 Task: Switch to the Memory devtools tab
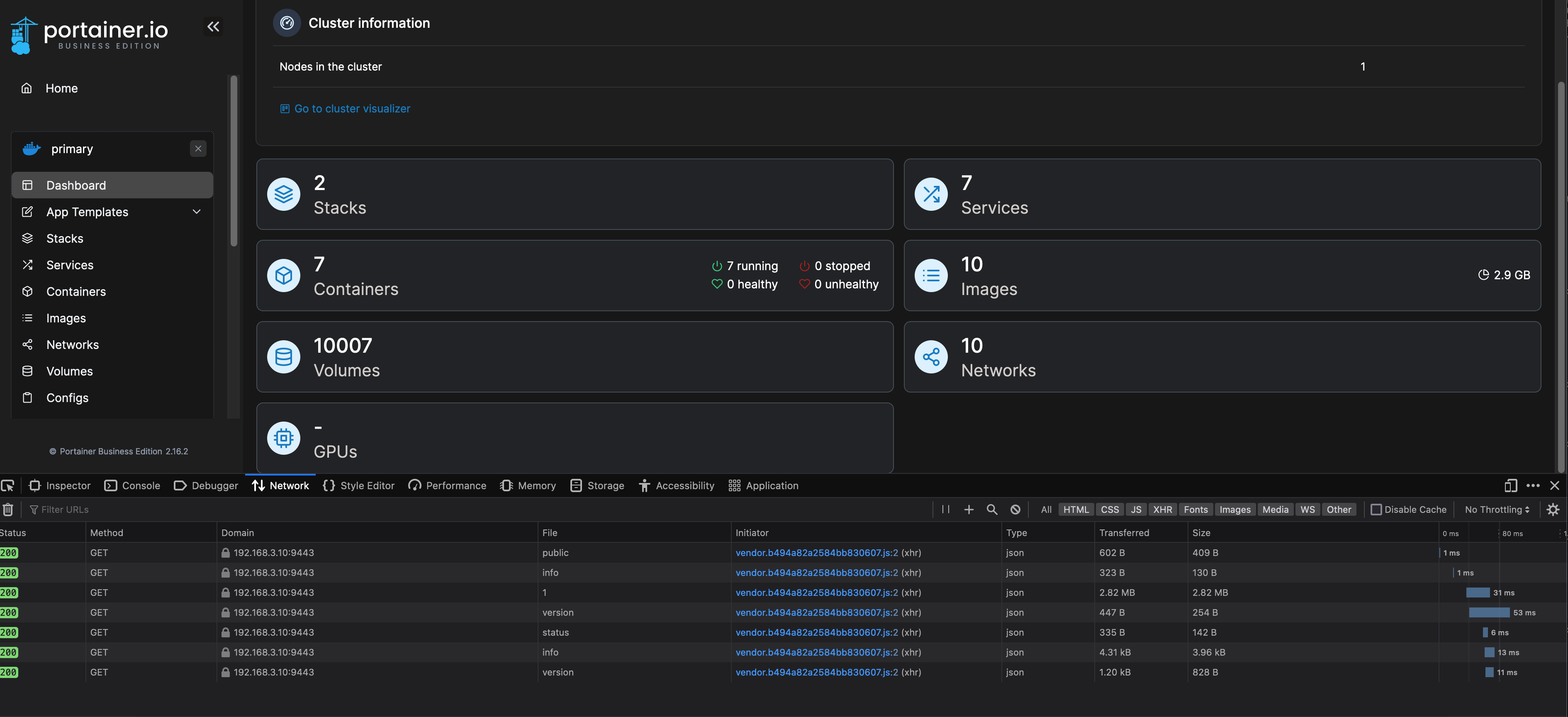pyautogui.click(x=528, y=486)
